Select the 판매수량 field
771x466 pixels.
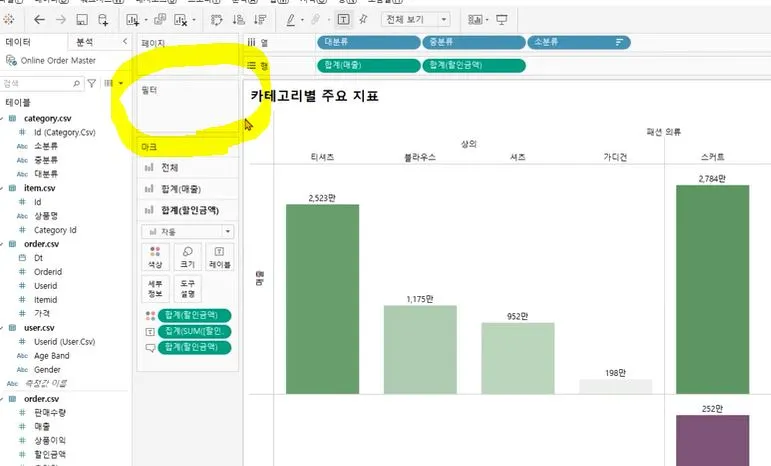point(50,413)
